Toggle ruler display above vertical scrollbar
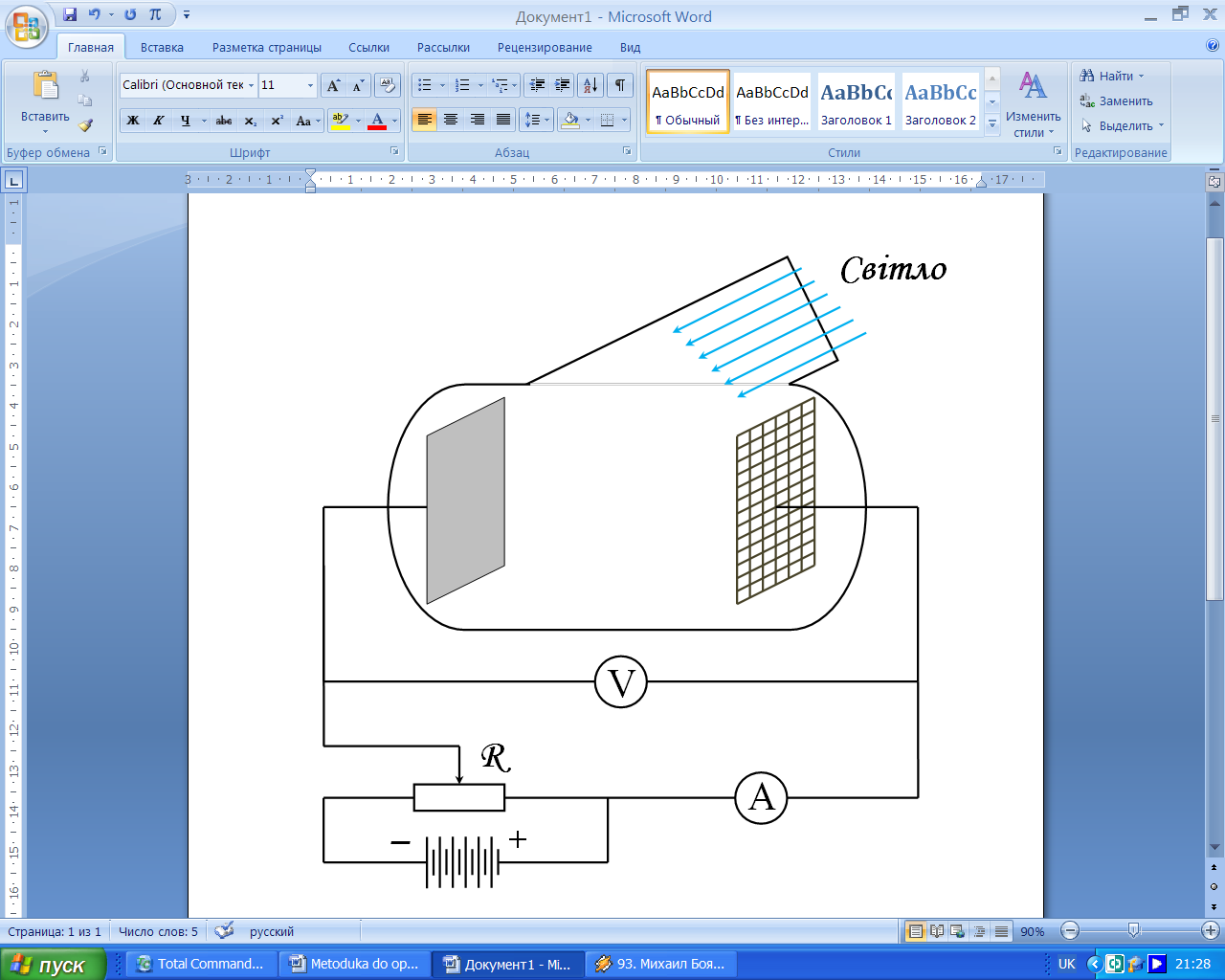 (1214, 181)
